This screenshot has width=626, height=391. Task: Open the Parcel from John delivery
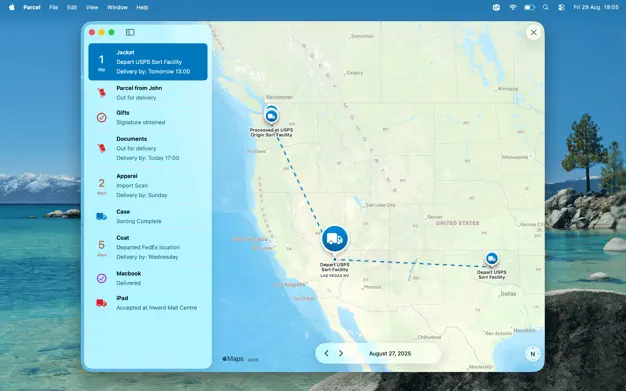(x=148, y=93)
